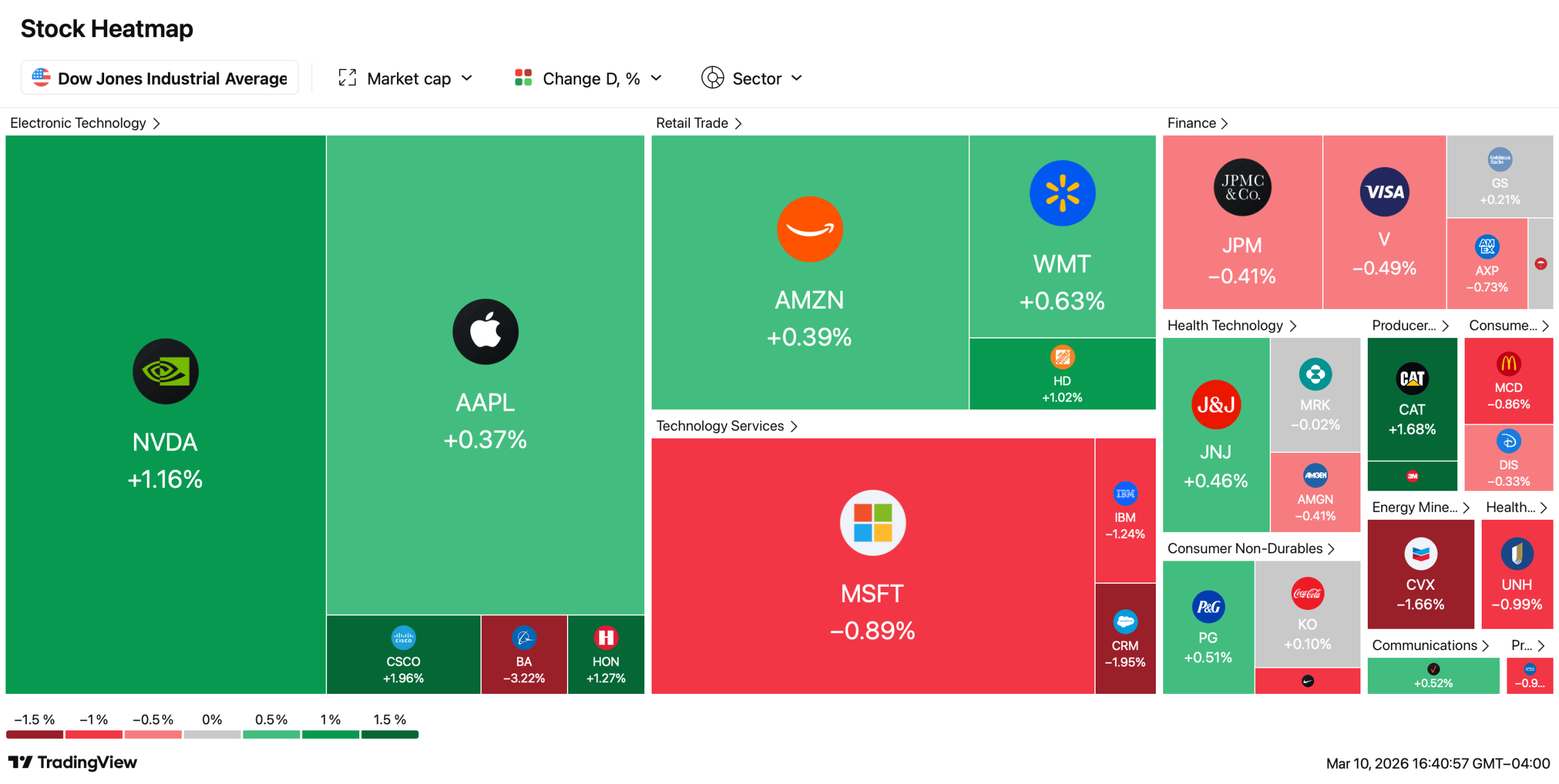Click the Microsoft logo icon
The width and height of the screenshot is (1559, 784).
tap(872, 523)
